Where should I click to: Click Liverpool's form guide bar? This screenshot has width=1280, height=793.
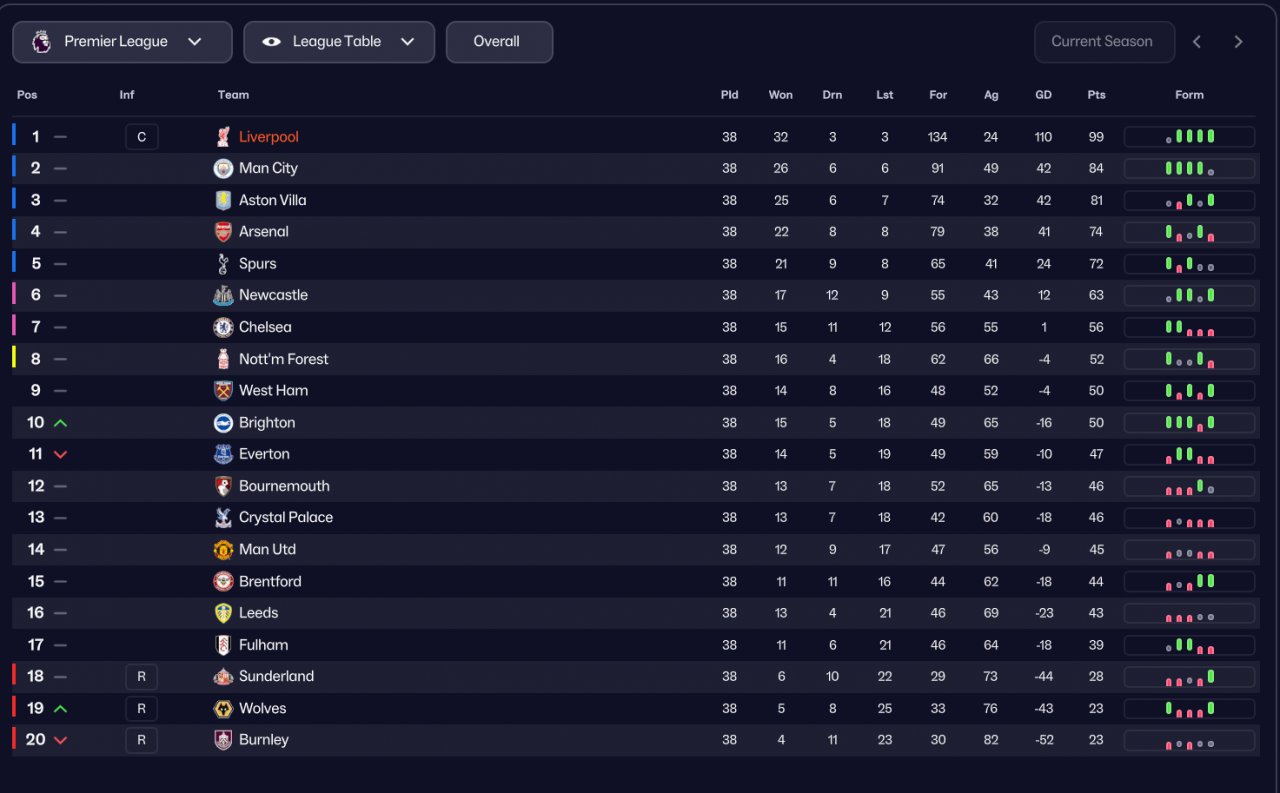[x=1189, y=137]
